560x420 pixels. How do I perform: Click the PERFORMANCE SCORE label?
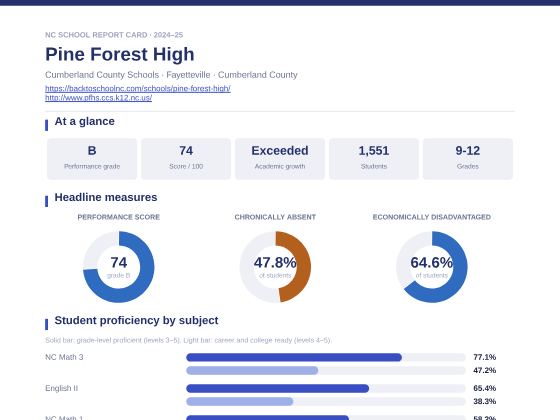119,217
